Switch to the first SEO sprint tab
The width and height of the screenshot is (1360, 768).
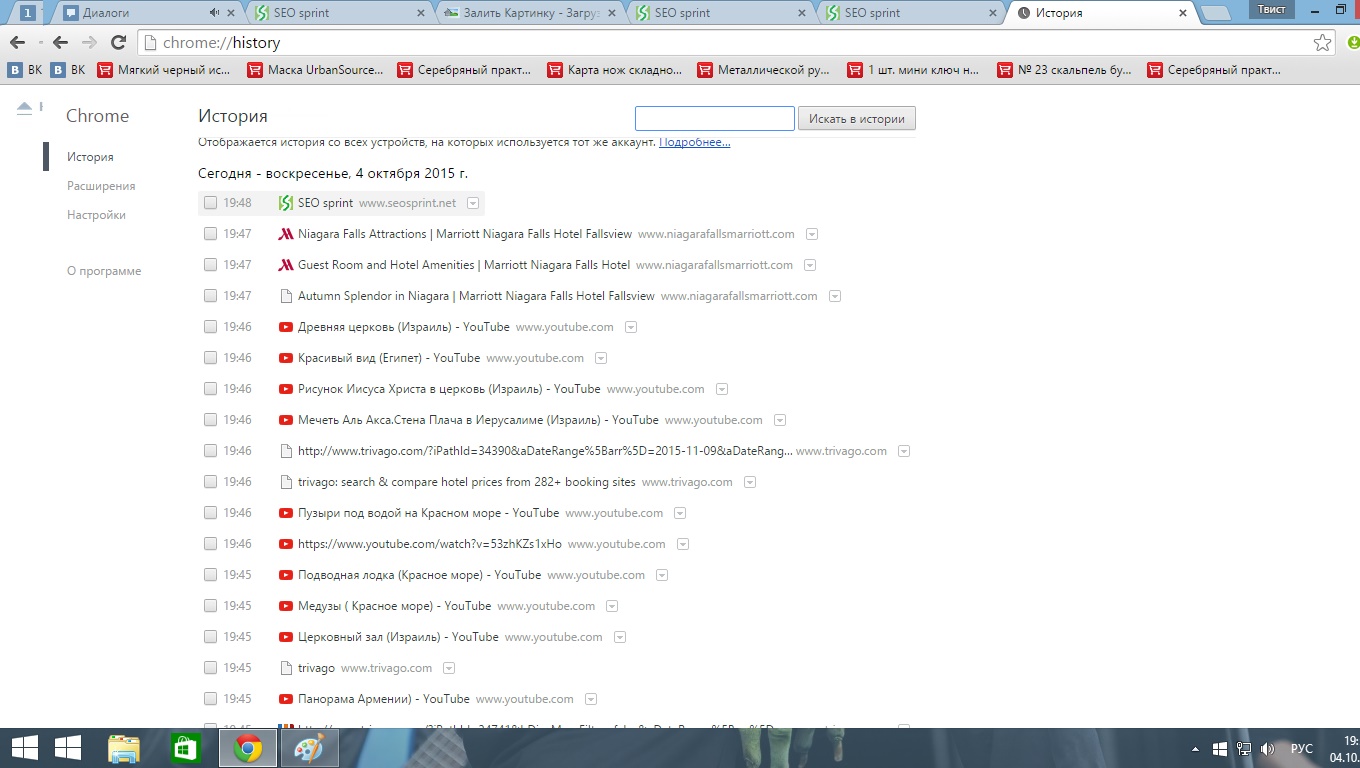point(340,13)
